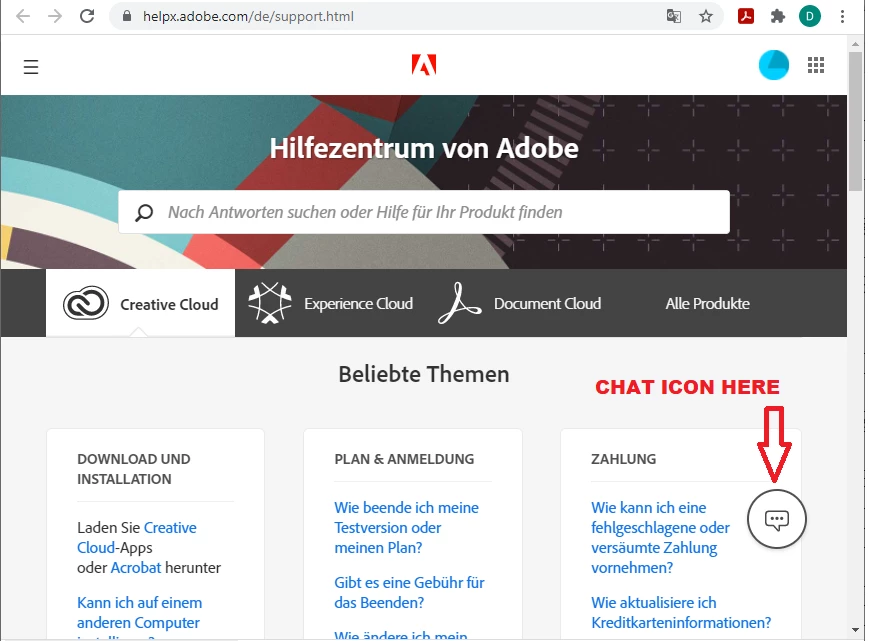Open the extensions puzzle piece menu
The image size is (872, 641).
coord(777,16)
